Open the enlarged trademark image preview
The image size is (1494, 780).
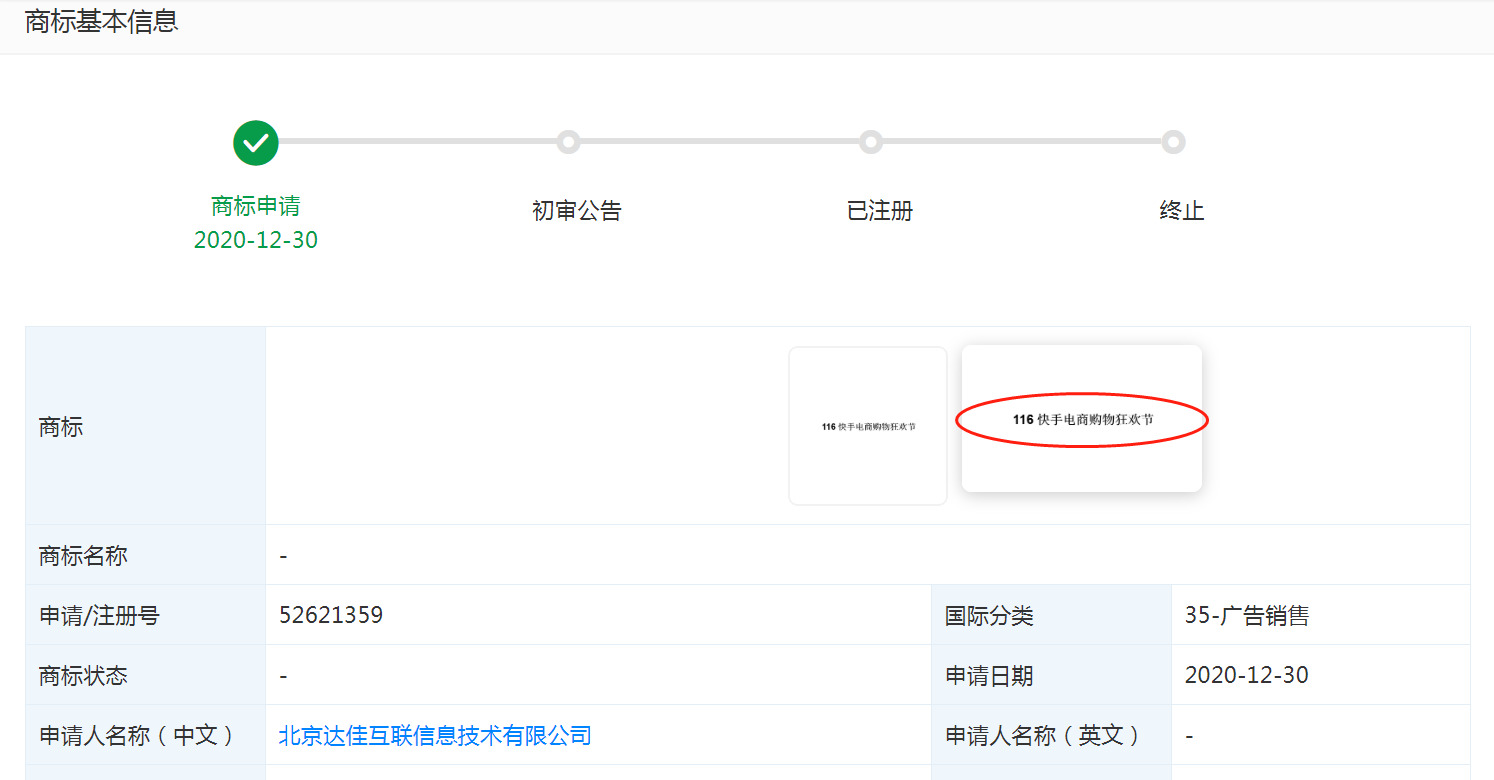click(x=1082, y=419)
